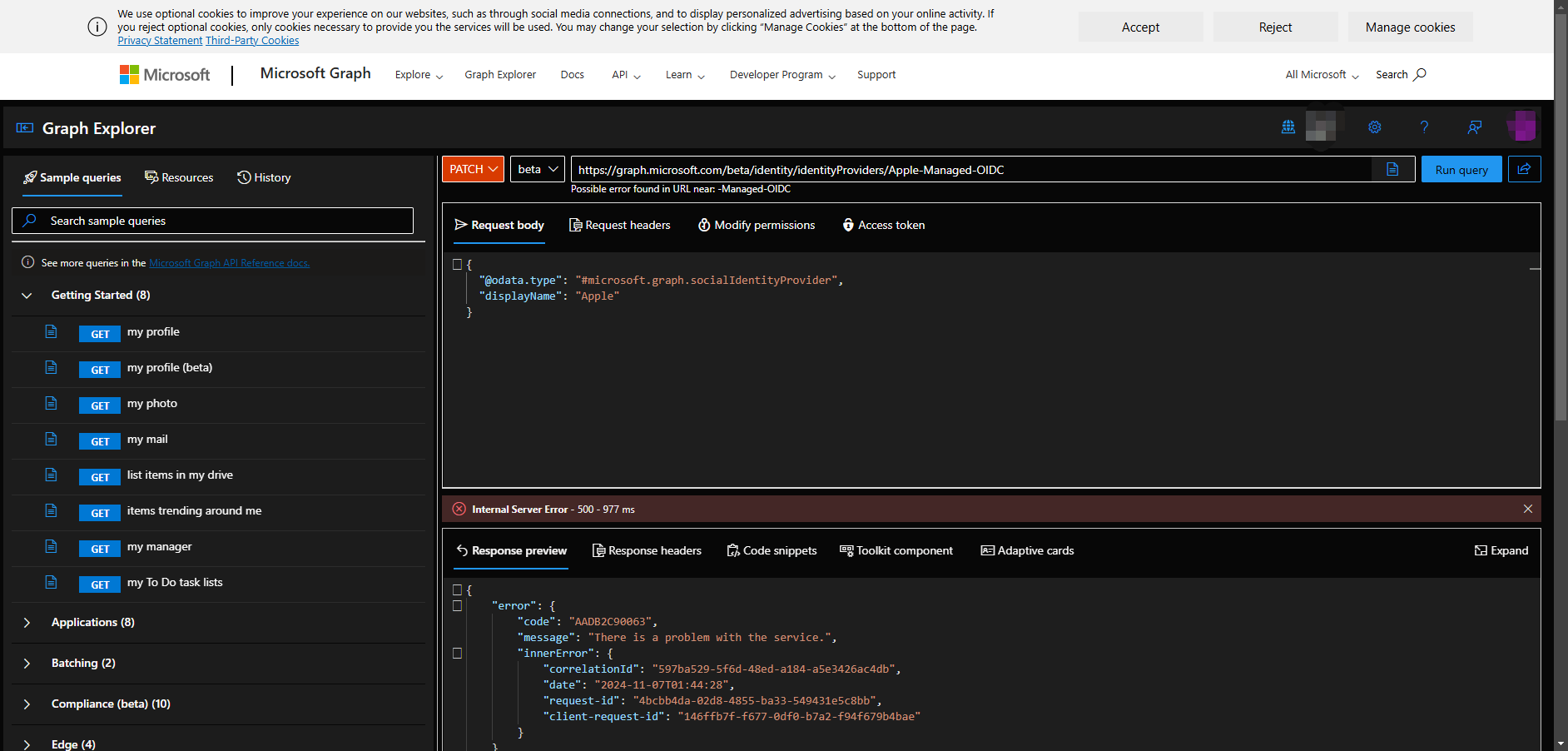This screenshot has height=751, width=1568.
Task: Fold the response root brace
Action: point(457,590)
